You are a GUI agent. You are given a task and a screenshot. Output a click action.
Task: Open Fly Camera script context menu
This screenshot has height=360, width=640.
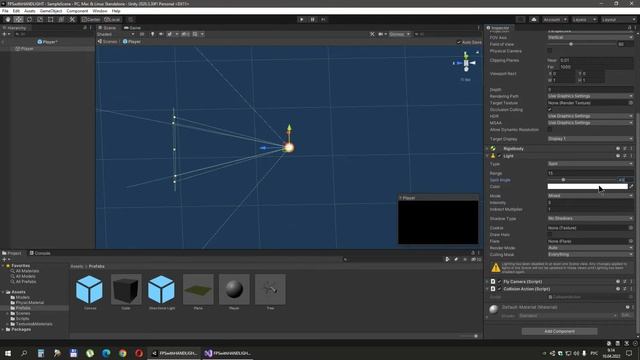[x=631, y=282]
